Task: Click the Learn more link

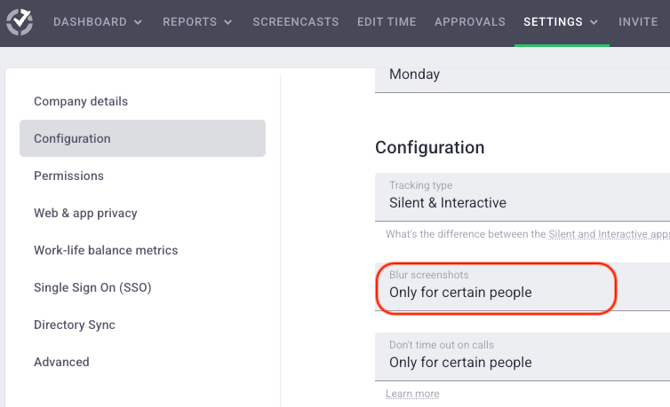Action: [x=412, y=394]
